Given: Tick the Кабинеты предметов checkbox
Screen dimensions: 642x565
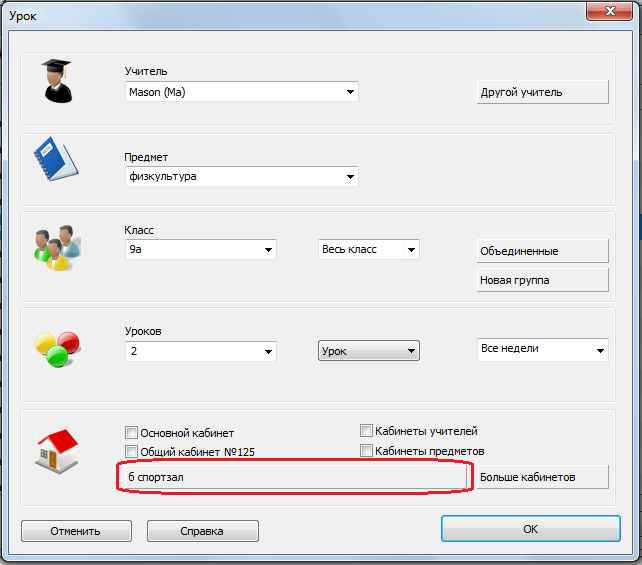Looking at the screenshot, I should pyautogui.click(x=366, y=451).
